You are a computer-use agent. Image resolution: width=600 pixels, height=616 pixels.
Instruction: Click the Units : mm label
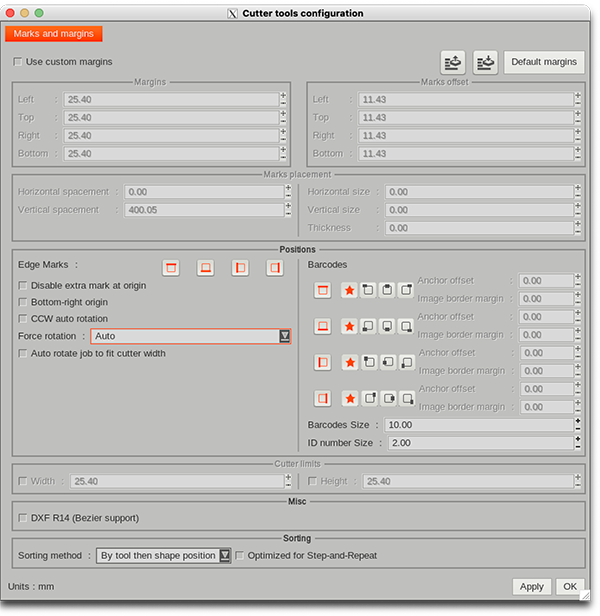click(31, 587)
